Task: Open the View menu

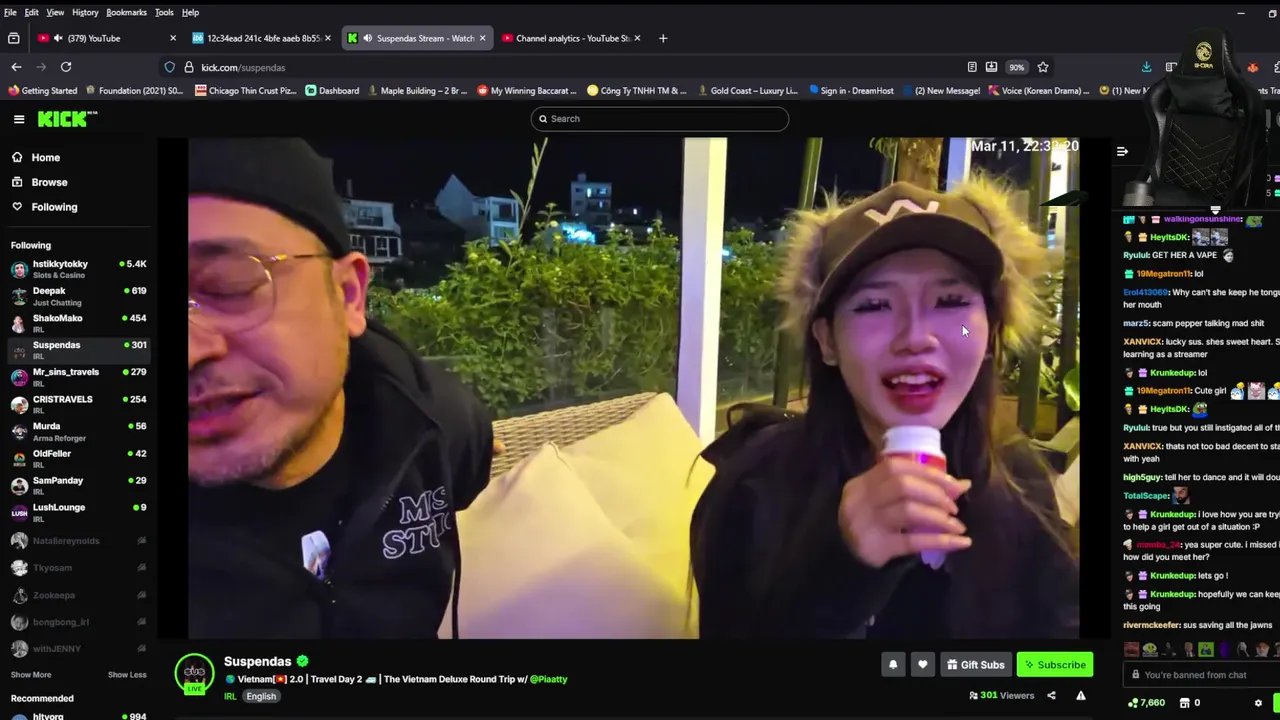Action: click(x=55, y=12)
